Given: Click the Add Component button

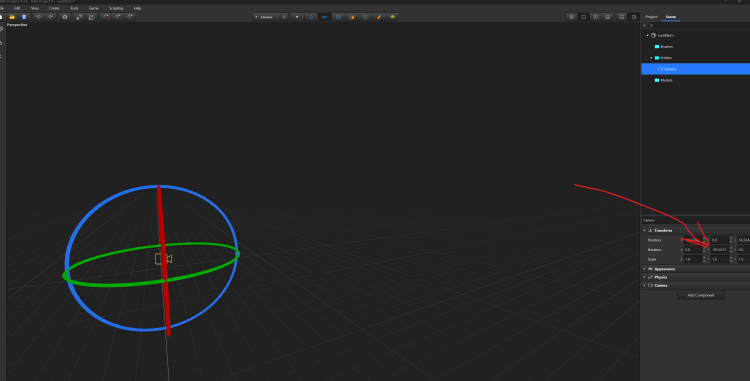Looking at the screenshot, I should click(701, 295).
